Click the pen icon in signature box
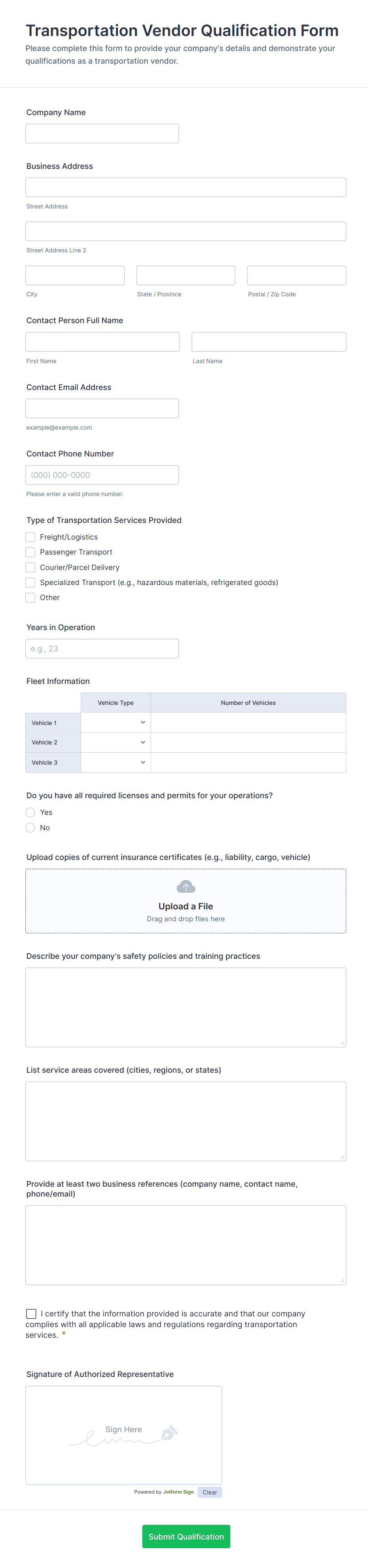The image size is (368, 1568). pos(169,1433)
